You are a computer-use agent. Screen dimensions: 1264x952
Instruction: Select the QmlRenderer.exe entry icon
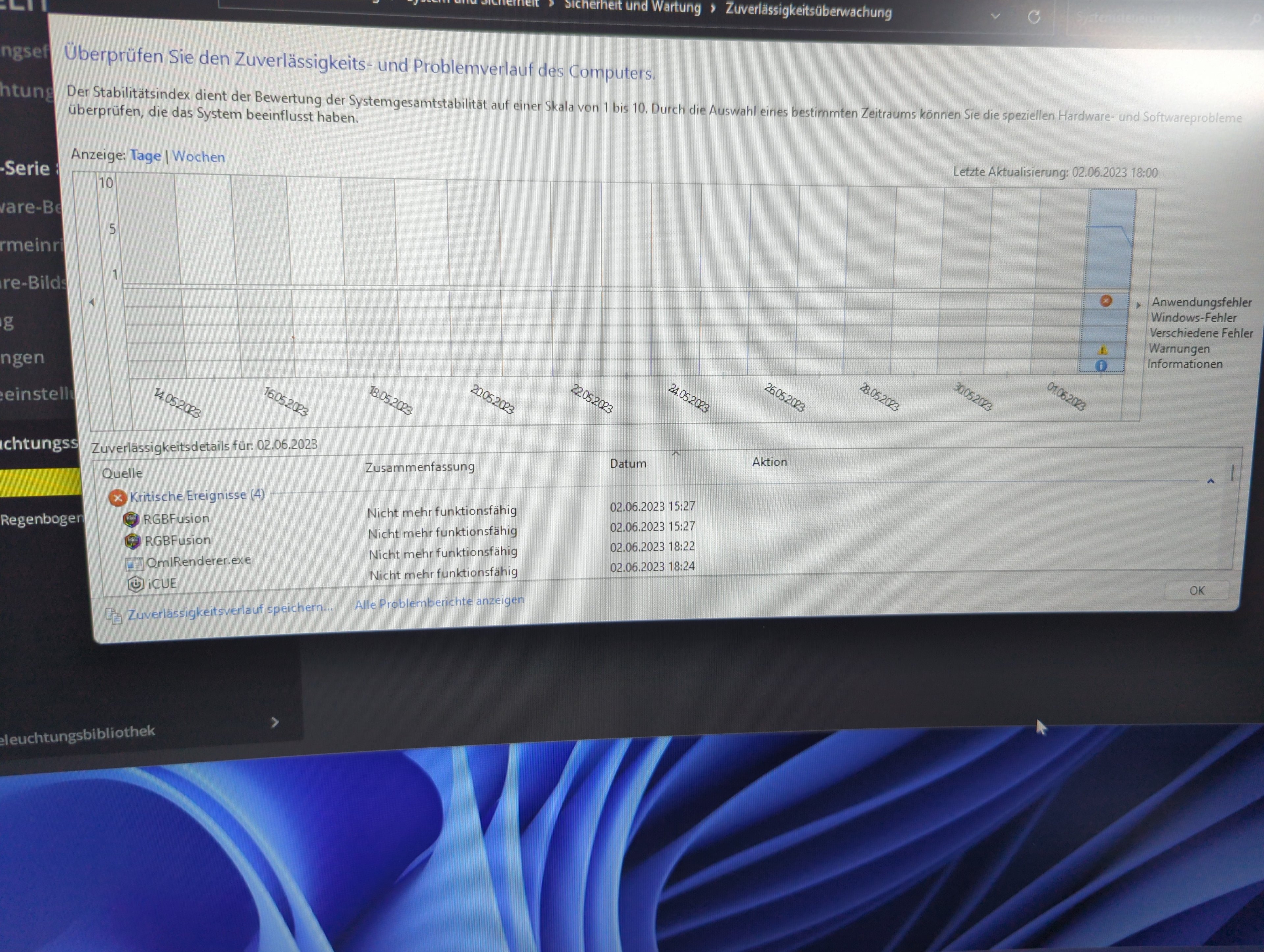pyautogui.click(x=134, y=564)
